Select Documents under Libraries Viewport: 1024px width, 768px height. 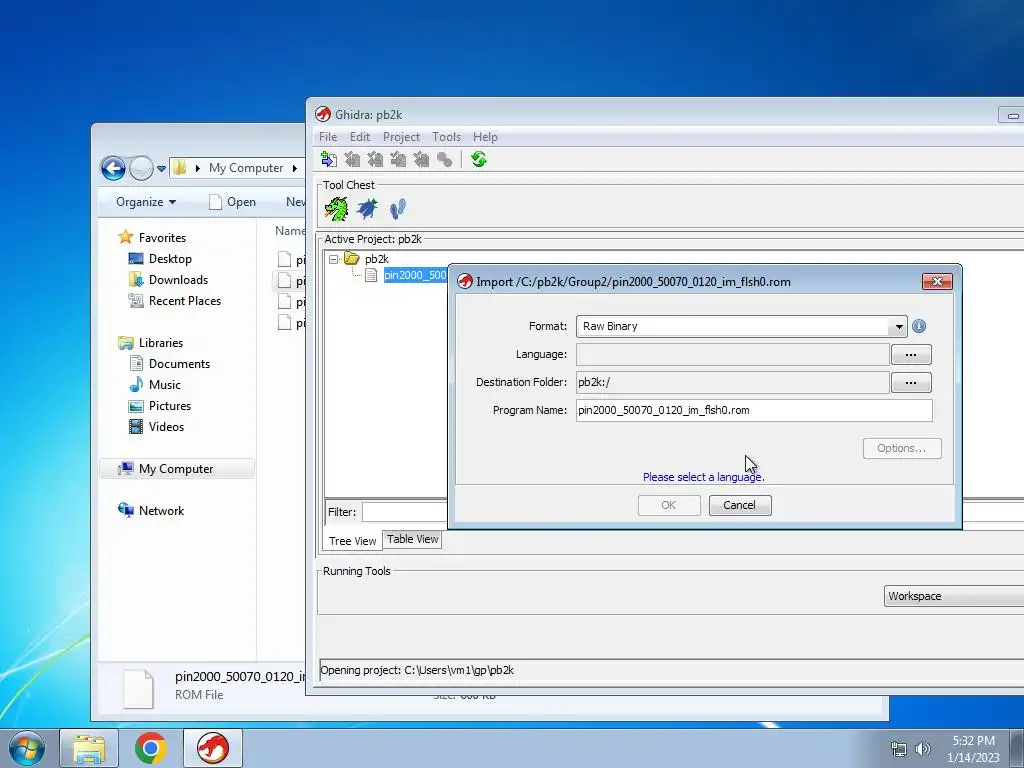click(x=179, y=364)
